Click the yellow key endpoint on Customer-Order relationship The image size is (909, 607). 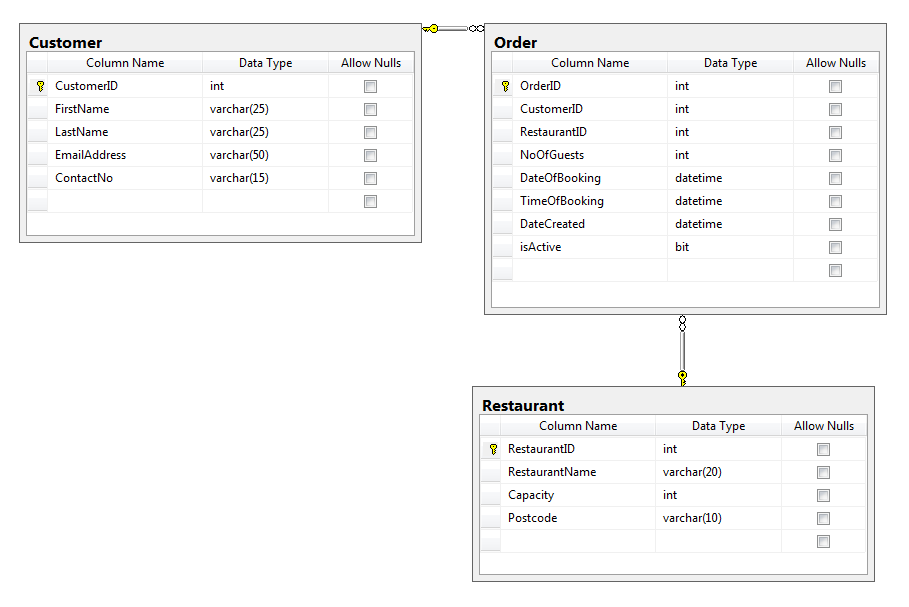click(432, 28)
